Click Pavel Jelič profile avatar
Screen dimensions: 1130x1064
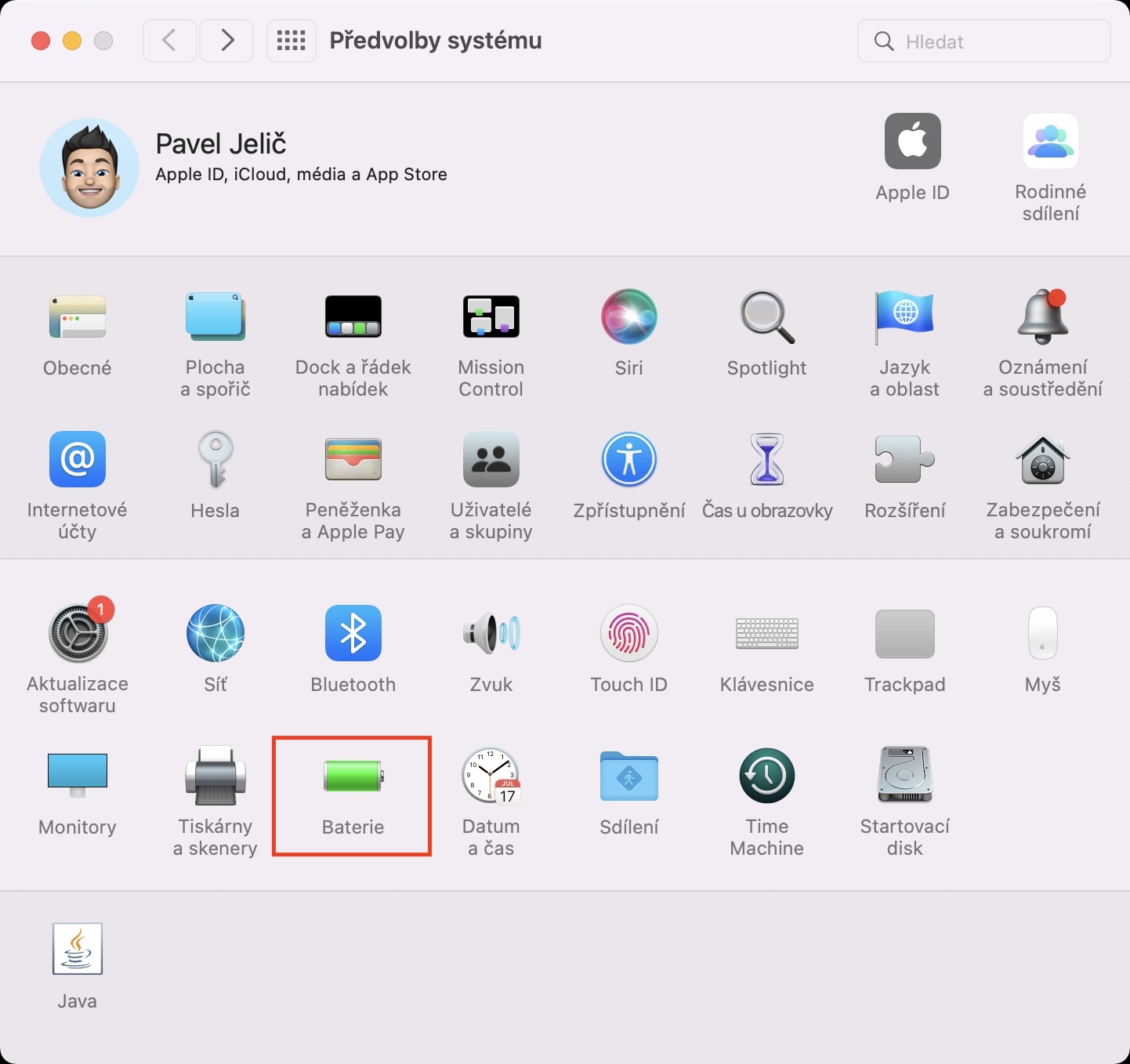click(x=89, y=167)
